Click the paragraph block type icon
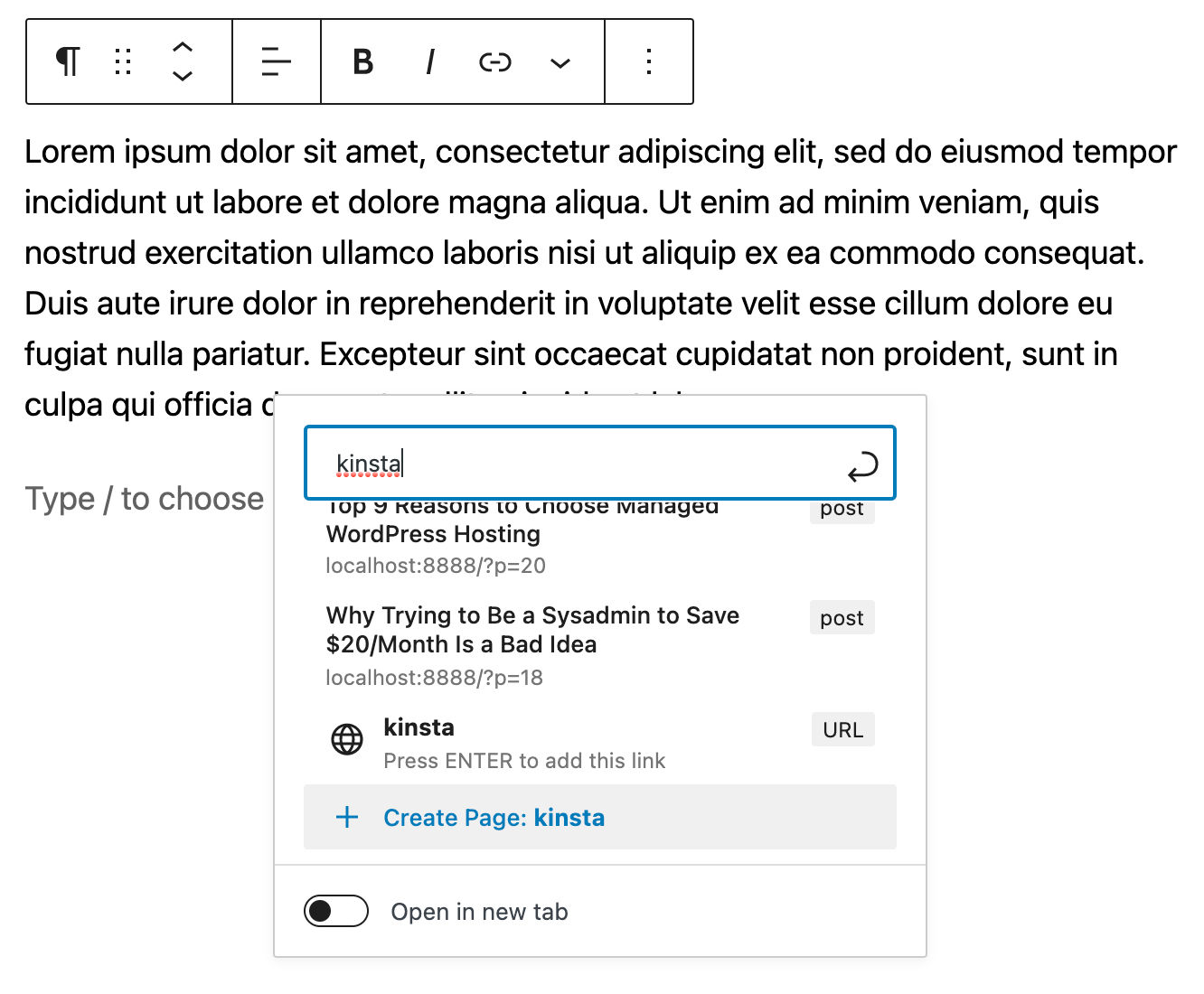This screenshot has height=994, width=1204. click(66, 61)
